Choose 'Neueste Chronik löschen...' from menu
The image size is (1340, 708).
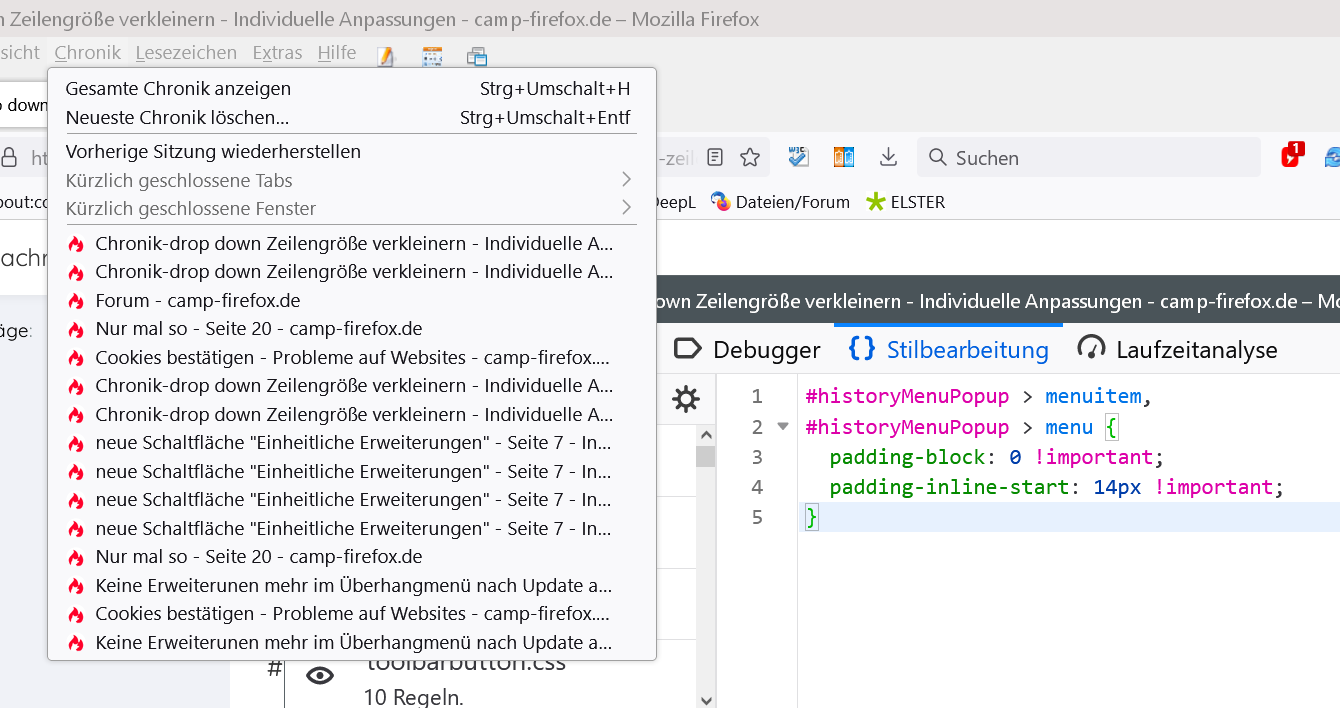point(177,117)
